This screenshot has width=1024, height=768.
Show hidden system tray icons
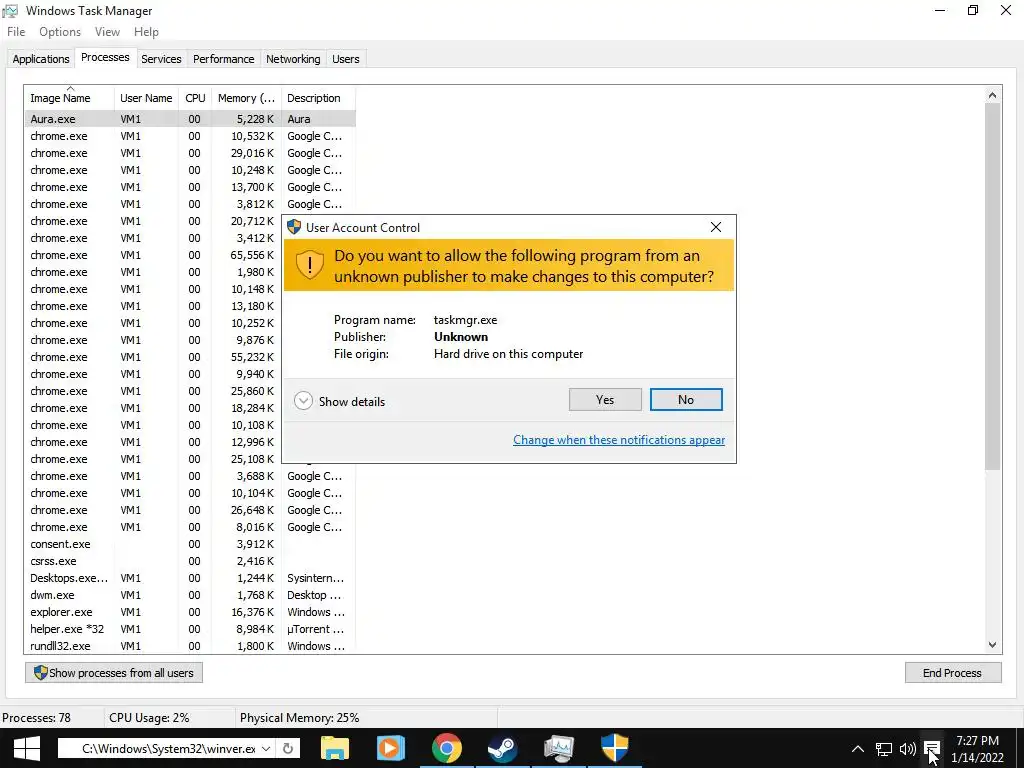[x=858, y=749]
